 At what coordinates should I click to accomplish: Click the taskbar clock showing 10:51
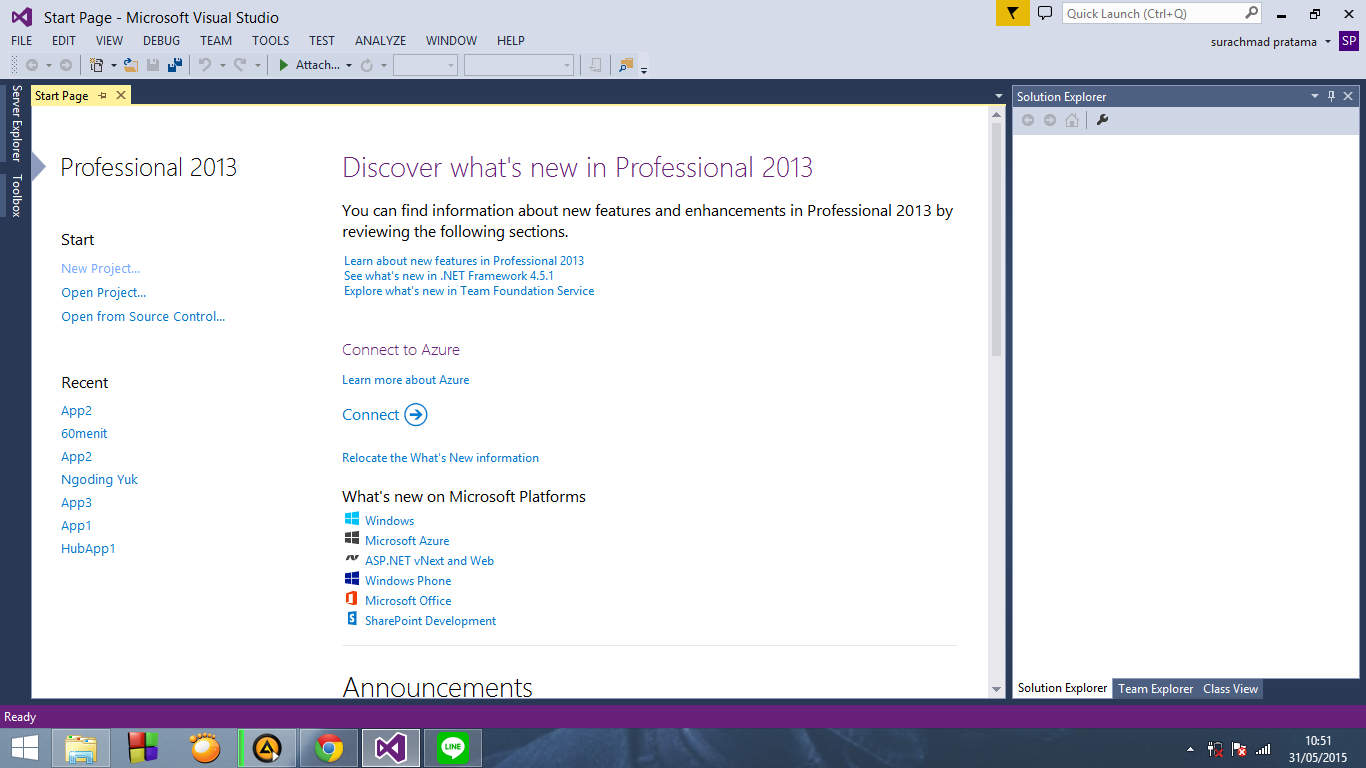click(1318, 740)
